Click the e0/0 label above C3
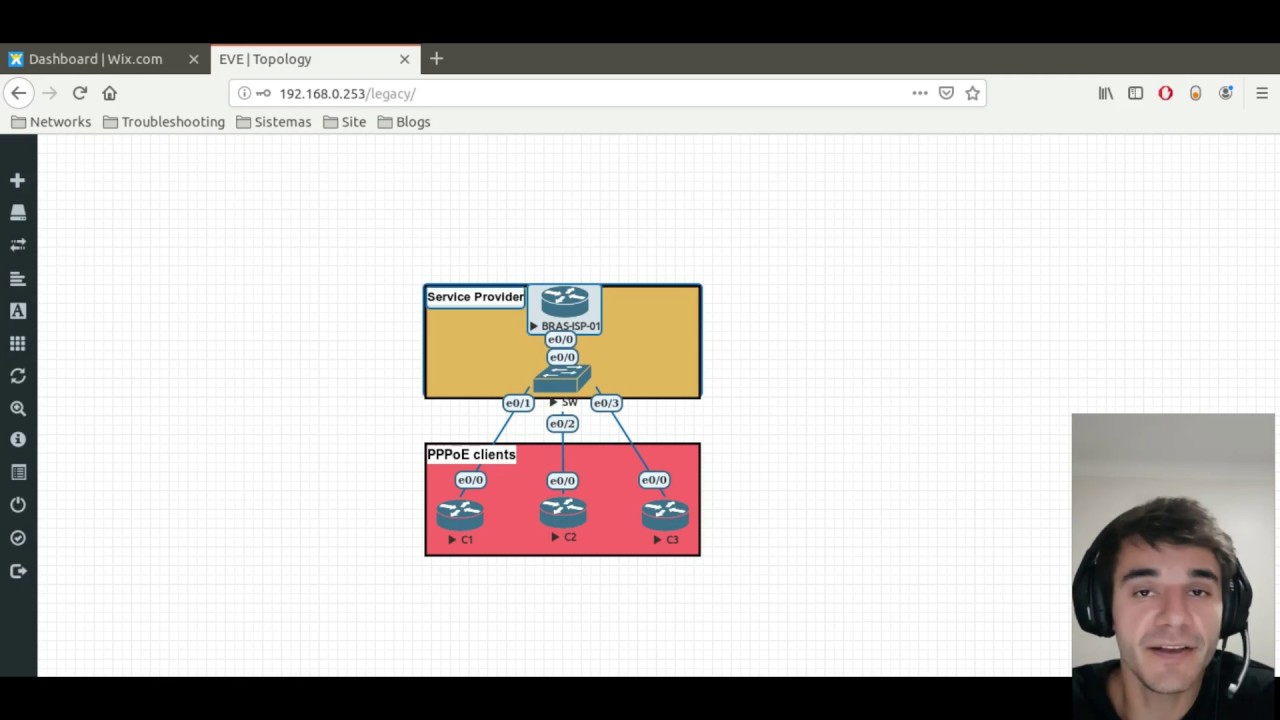This screenshot has height=720, width=1280. [654, 480]
